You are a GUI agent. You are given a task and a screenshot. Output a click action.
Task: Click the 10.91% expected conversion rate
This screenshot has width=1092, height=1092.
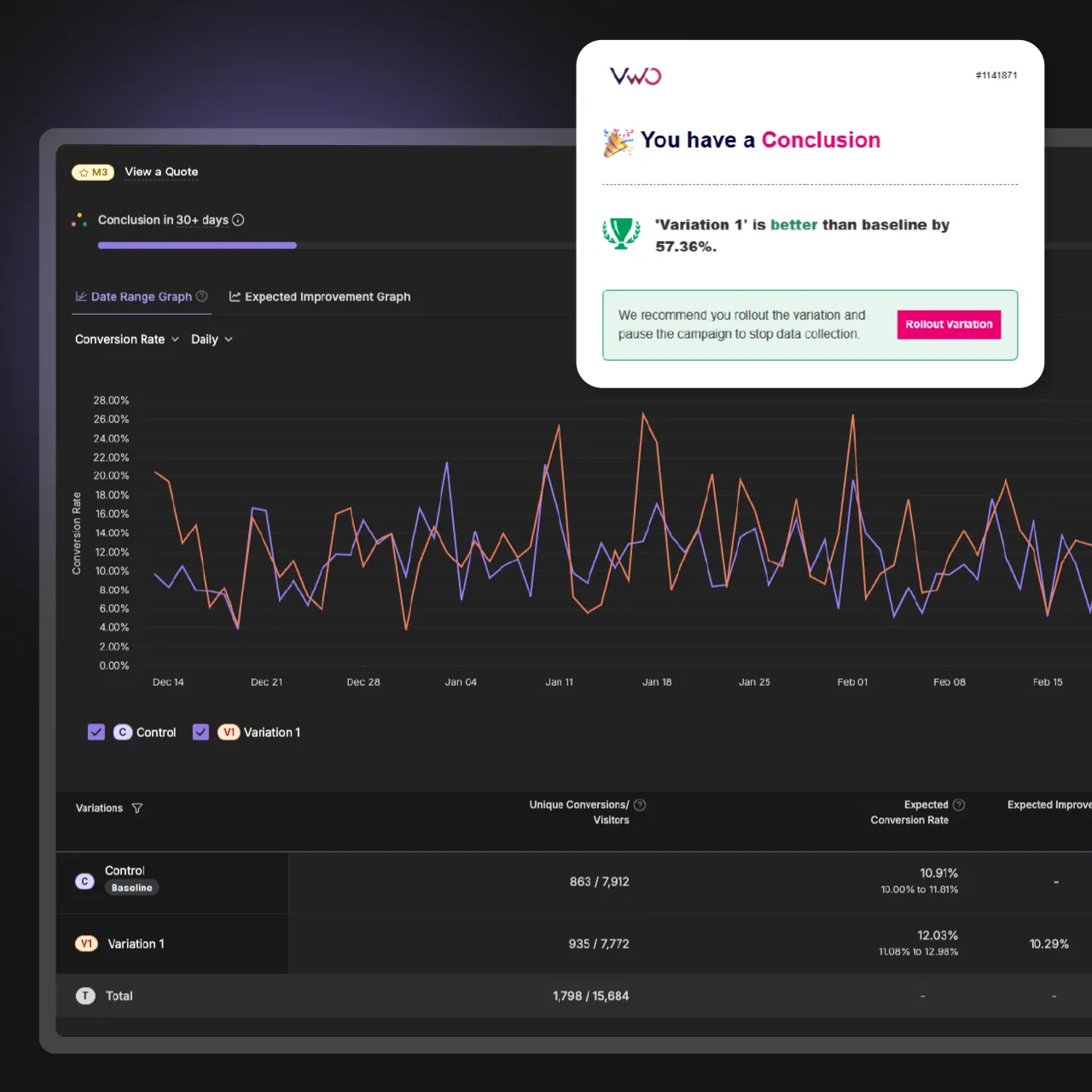(938, 873)
